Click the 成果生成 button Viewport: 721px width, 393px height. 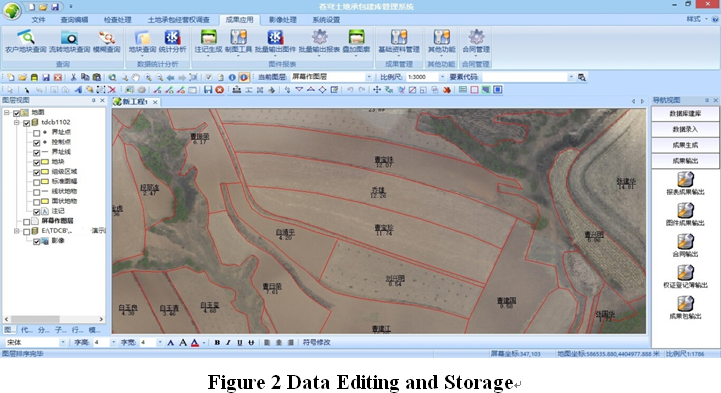tap(685, 145)
